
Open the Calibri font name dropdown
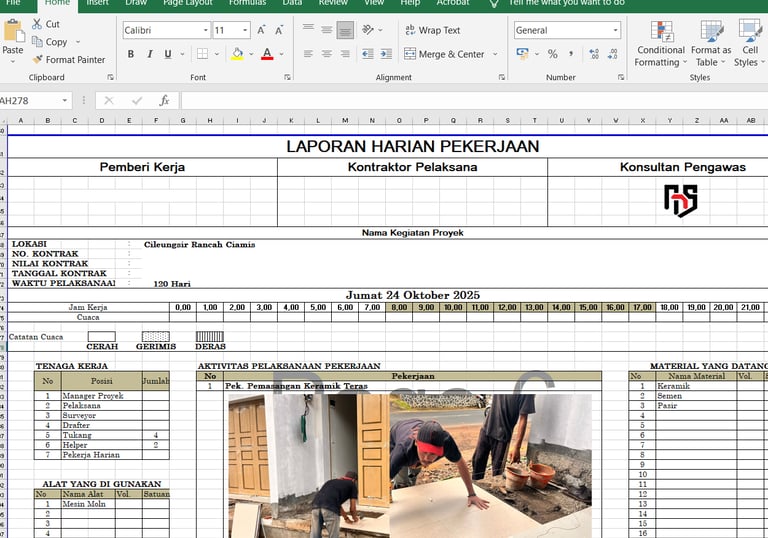click(206, 30)
